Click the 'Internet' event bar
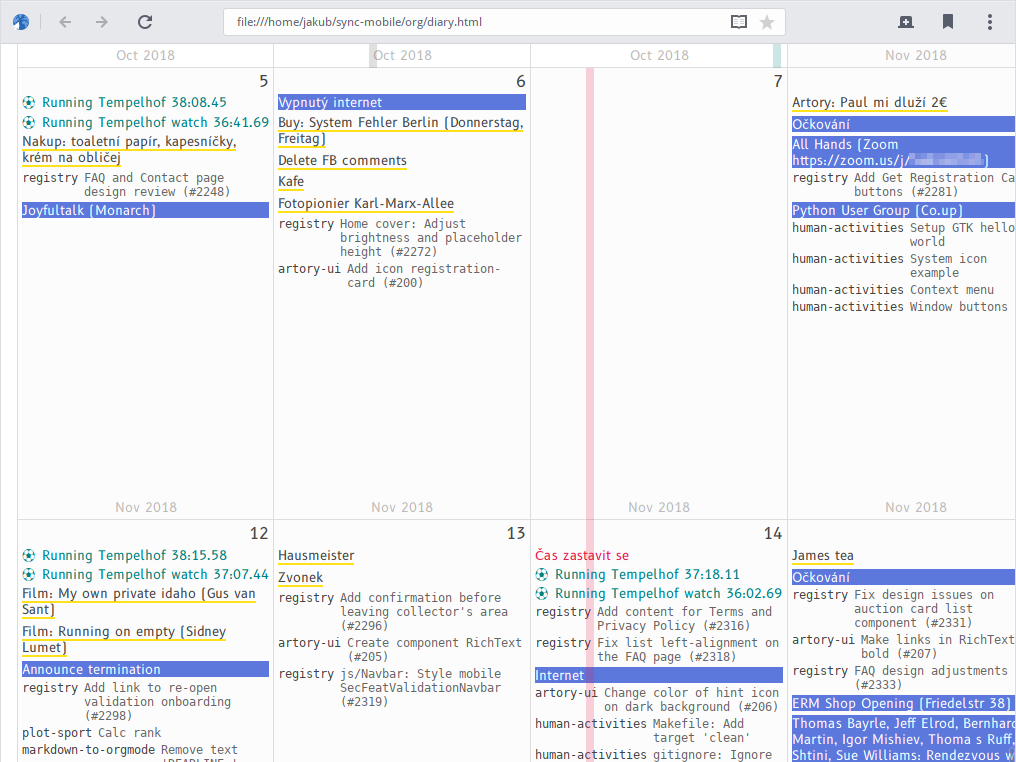This screenshot has width=1016, height=762. click(658, 675)
